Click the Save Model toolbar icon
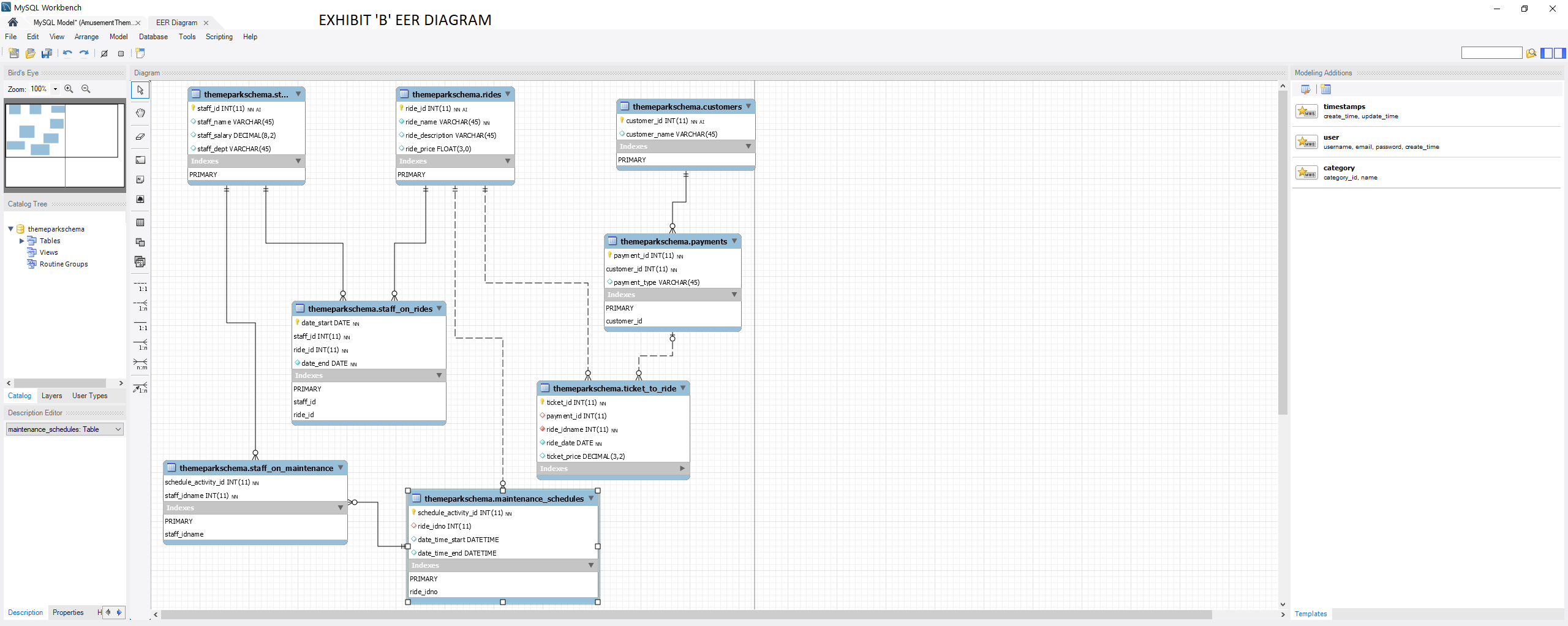 pyautogui.click(x=47, y=53)
